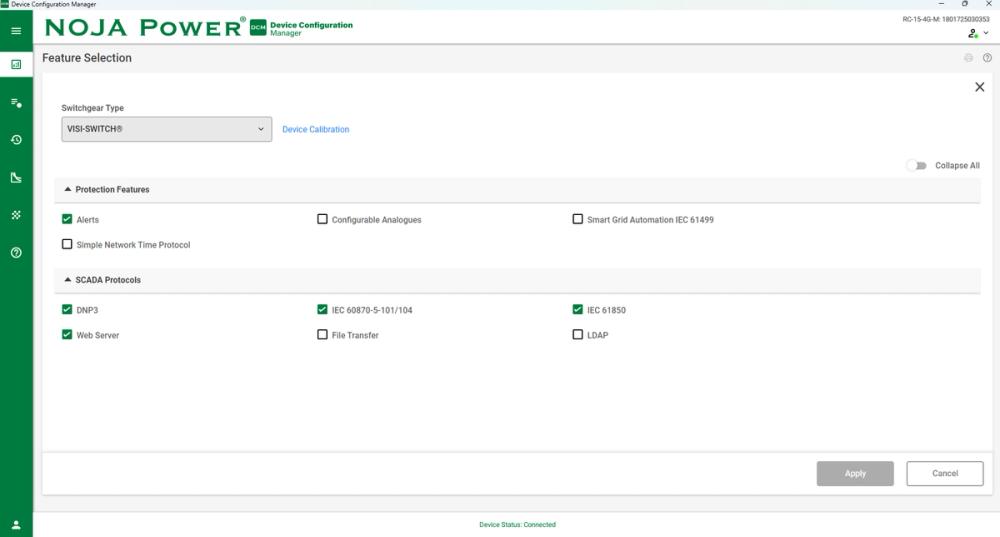Collapse the Protection Features section

(68, 189)
